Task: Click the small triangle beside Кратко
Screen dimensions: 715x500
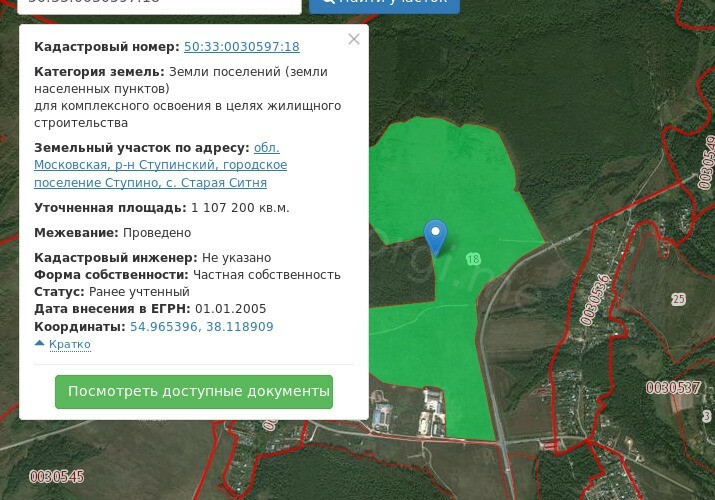Action: (40, 344)
